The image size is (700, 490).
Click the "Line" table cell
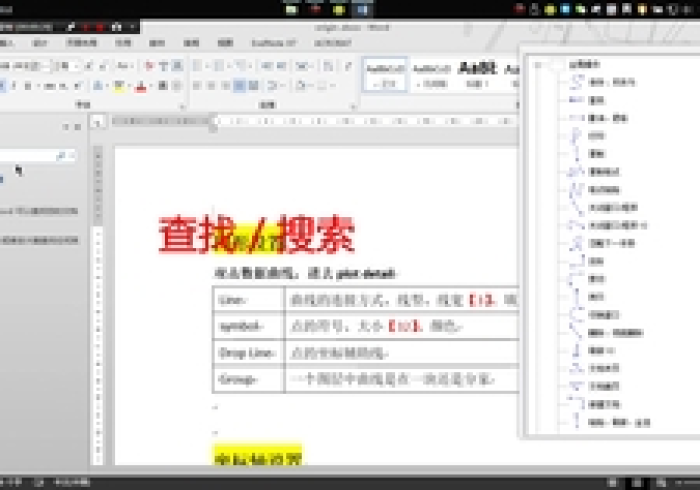click(x=248, y=299)
